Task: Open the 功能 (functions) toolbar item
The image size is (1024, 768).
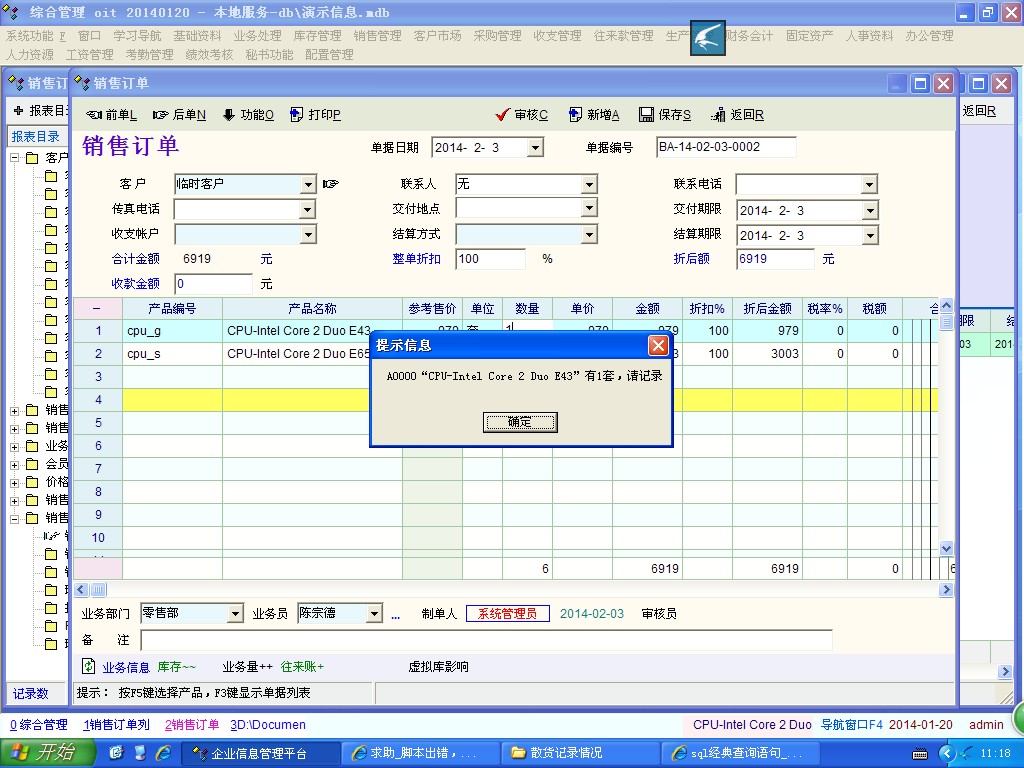Action: click(x=229, y=115)
